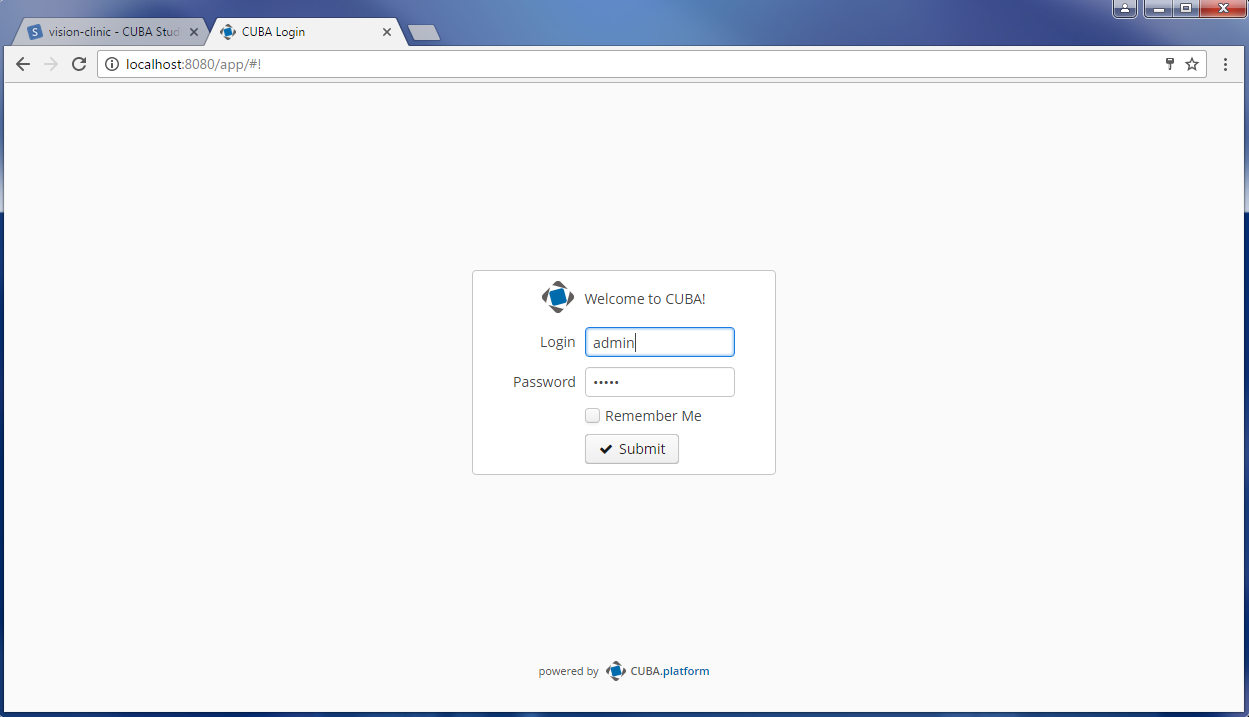Open Chrome three-dot menu
Image resolution: width=1249 pixels, height=717 pixels.
[1226, 64]
